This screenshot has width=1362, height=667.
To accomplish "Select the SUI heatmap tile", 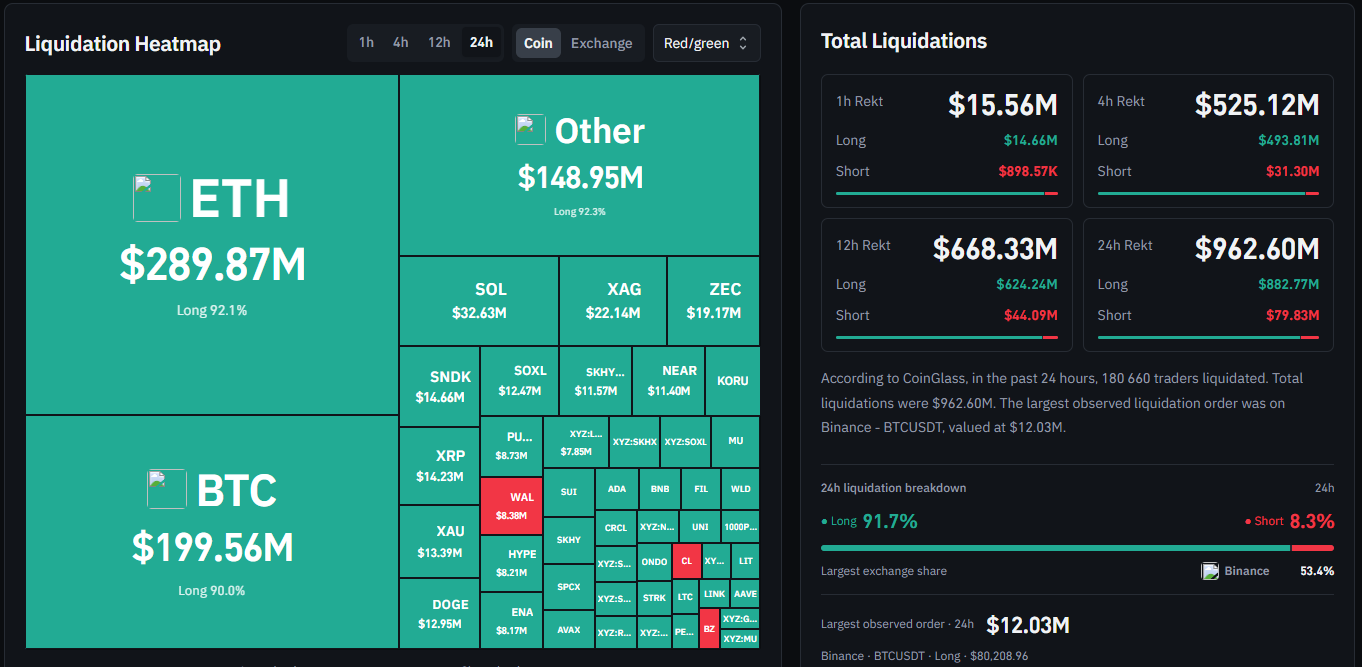I will [x=569, y=492].
